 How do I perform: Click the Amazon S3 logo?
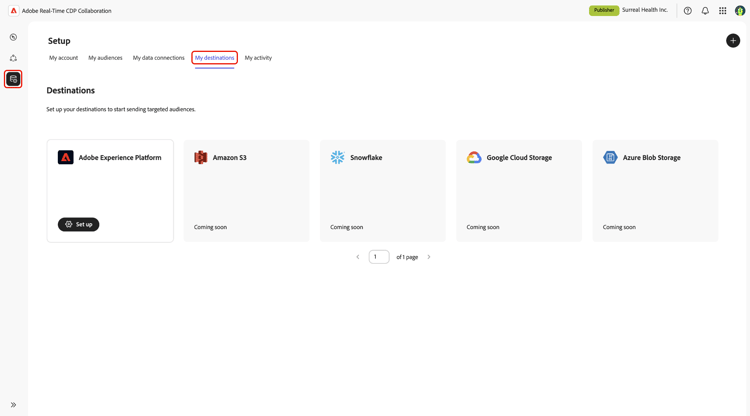pyautogui.click(x=201, y=157)
